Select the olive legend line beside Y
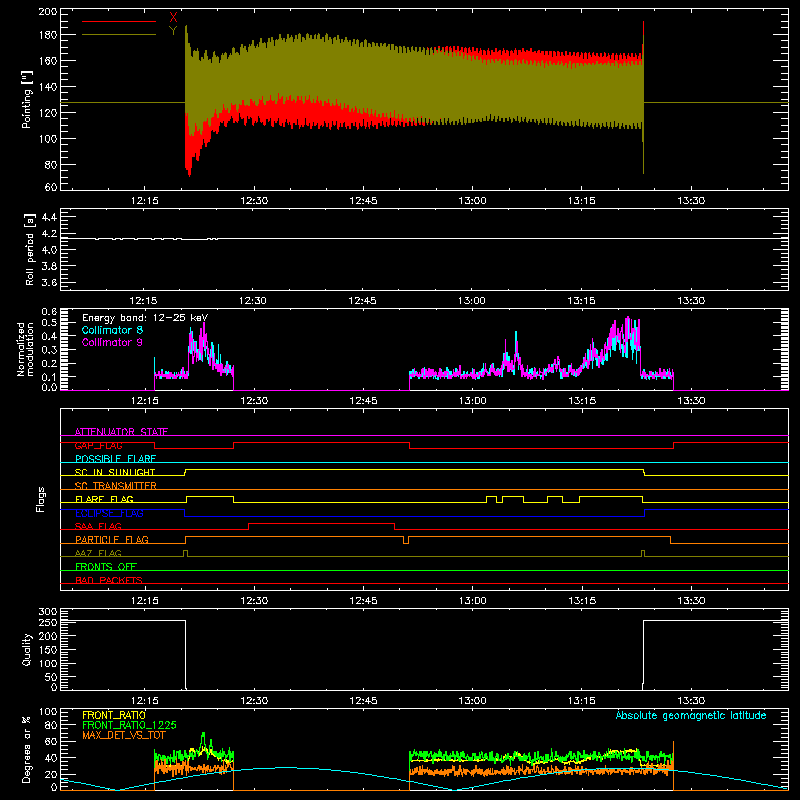 click(119, 34)
